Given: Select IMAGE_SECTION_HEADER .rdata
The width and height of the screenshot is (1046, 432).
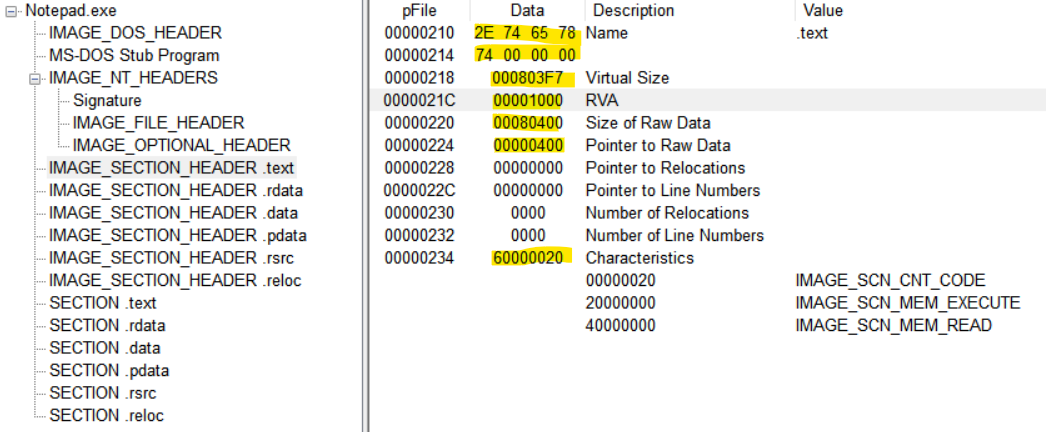Looking at the screenshot, I should tap(176, 191).
